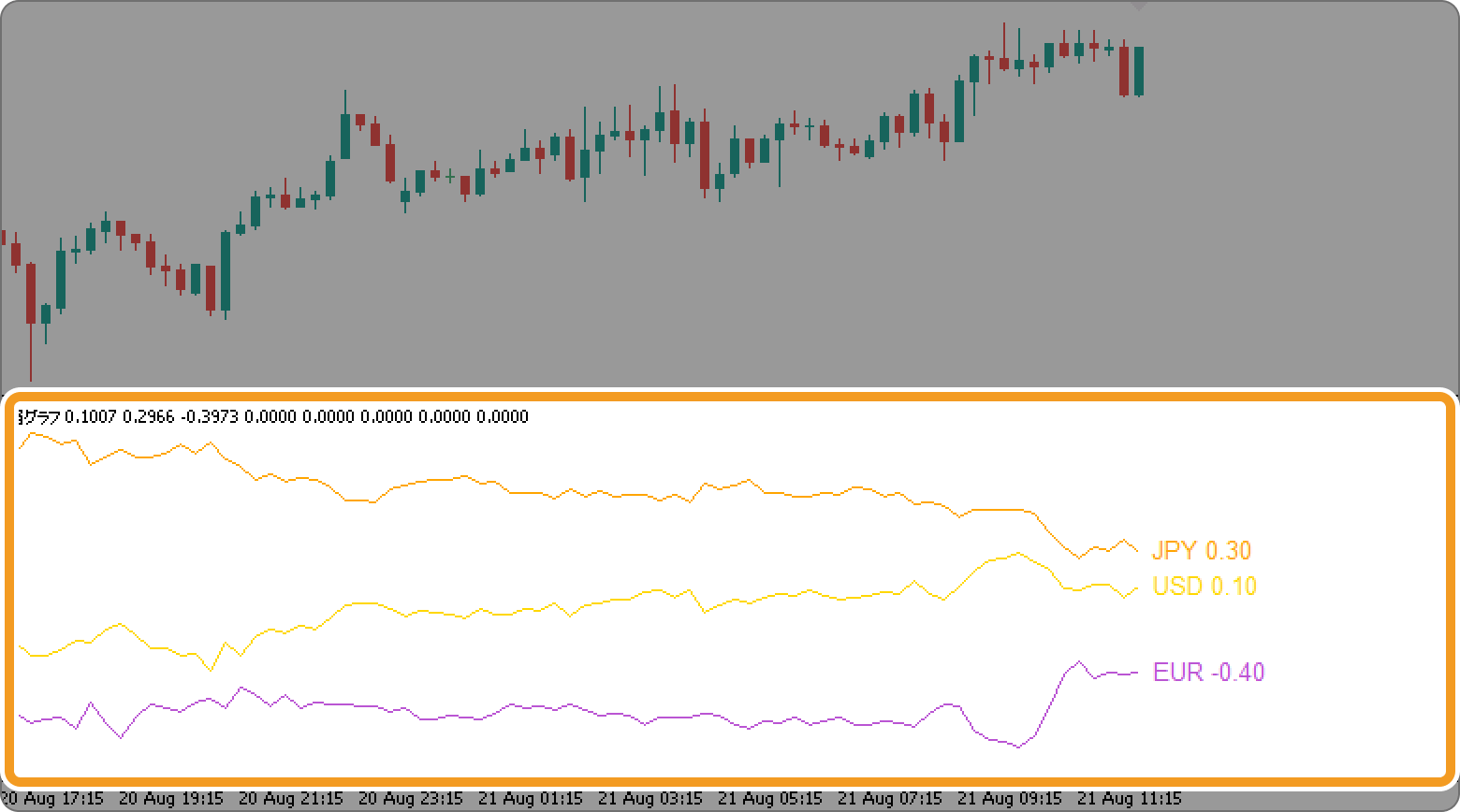This screenshot has height=812, width=1460.
Task: Click the JPY 0.30 currency strength label
Action: tap(1201, 551)
